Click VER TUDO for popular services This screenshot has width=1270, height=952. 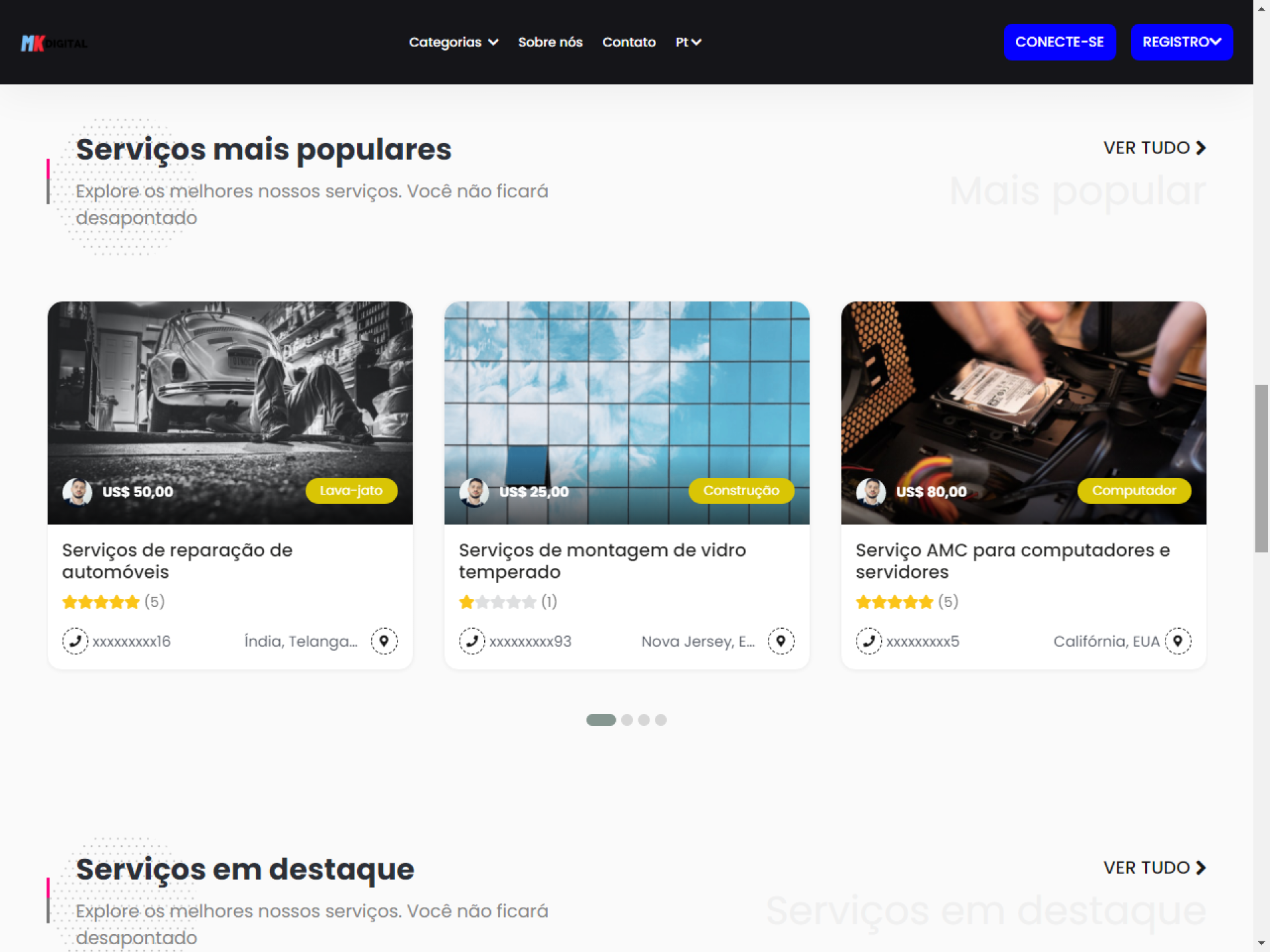(1155, 147)
